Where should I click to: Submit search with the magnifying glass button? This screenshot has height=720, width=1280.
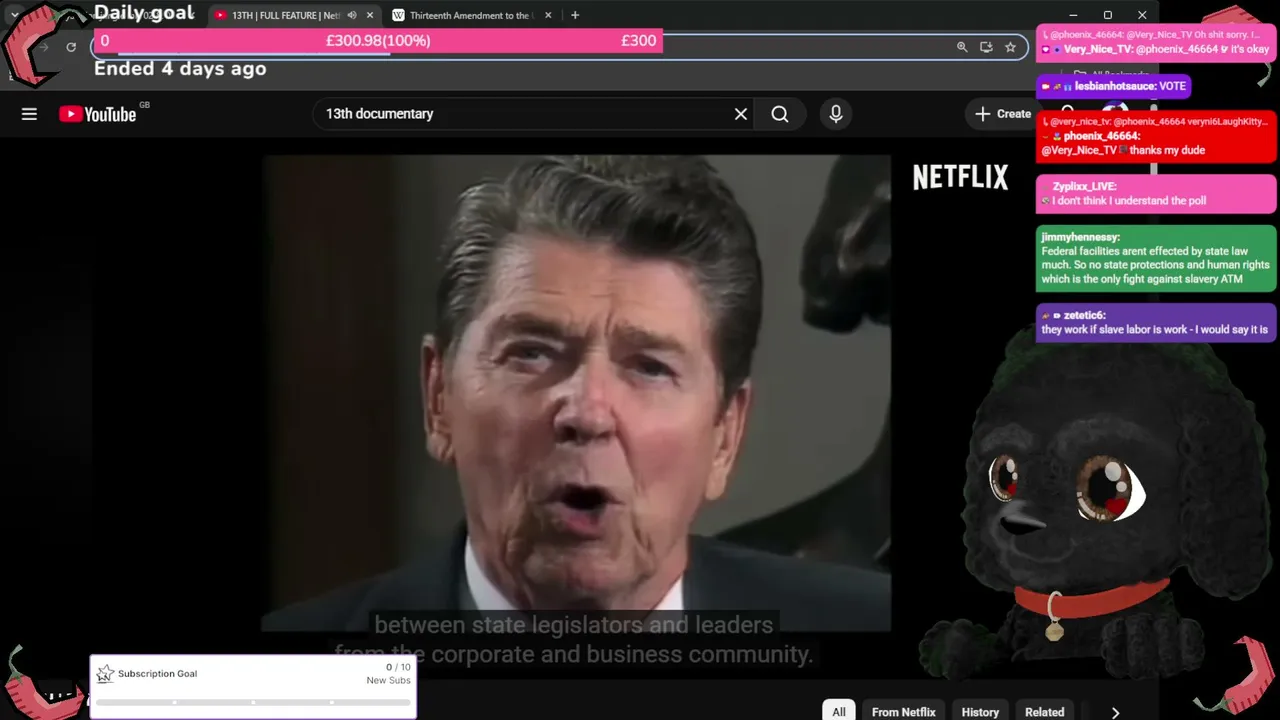[x=780, y=114]
